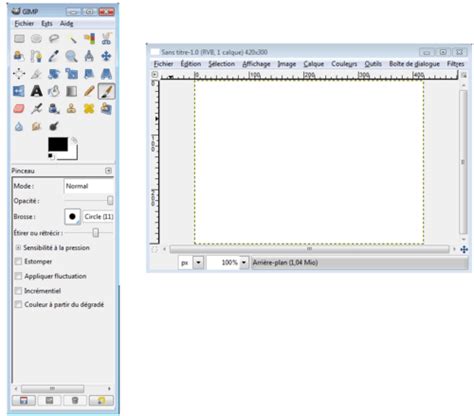
Task: Select the Rotate tool
Action: (54, 73)
